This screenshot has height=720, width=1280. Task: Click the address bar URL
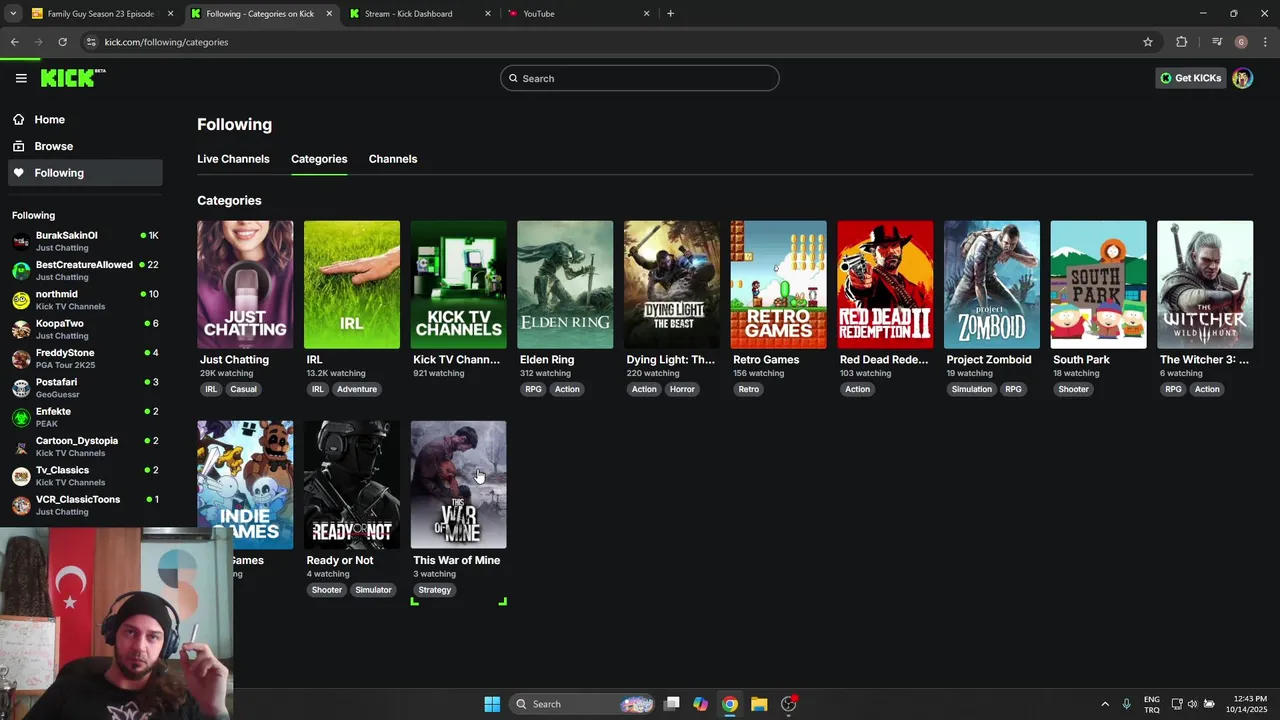166,42
